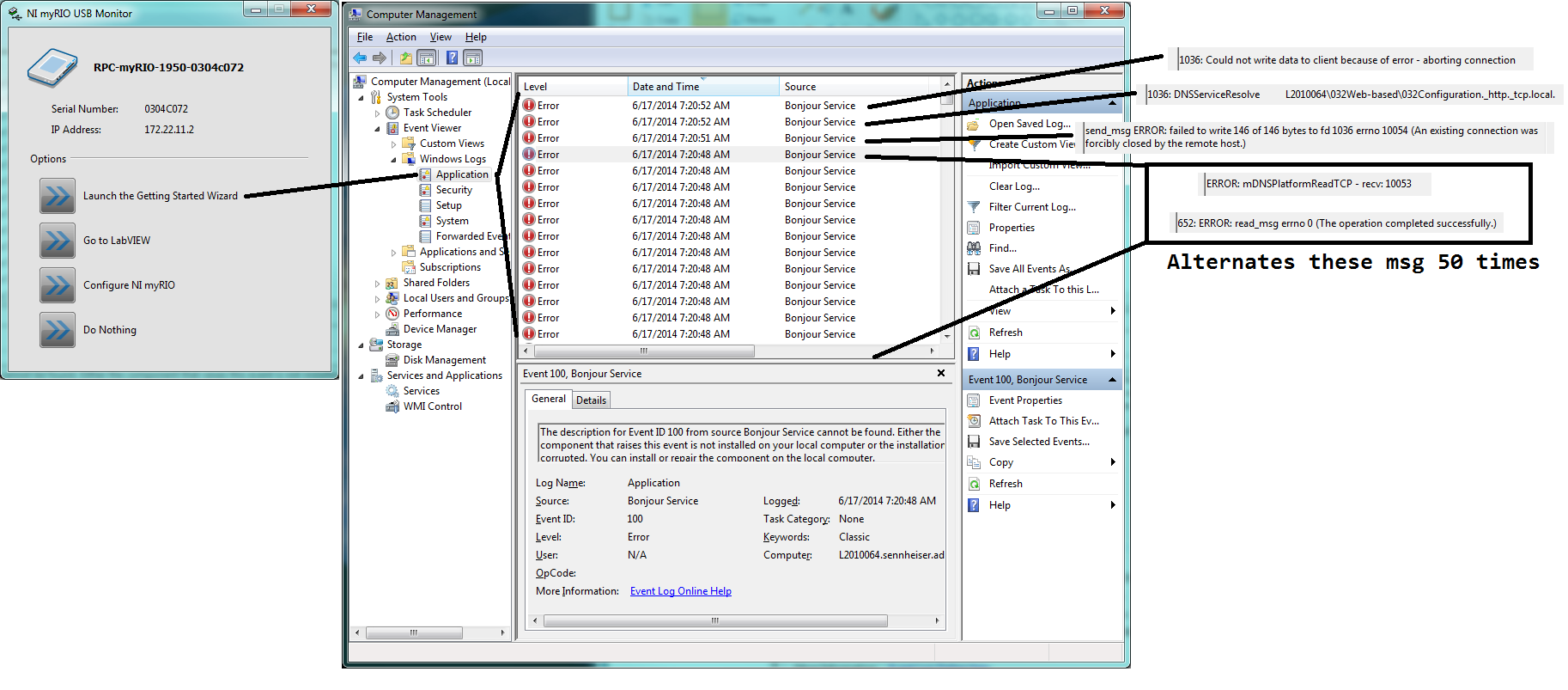1568x690 pixels.
Task: Click the WMI Control icon in tree
Action: 392,406
